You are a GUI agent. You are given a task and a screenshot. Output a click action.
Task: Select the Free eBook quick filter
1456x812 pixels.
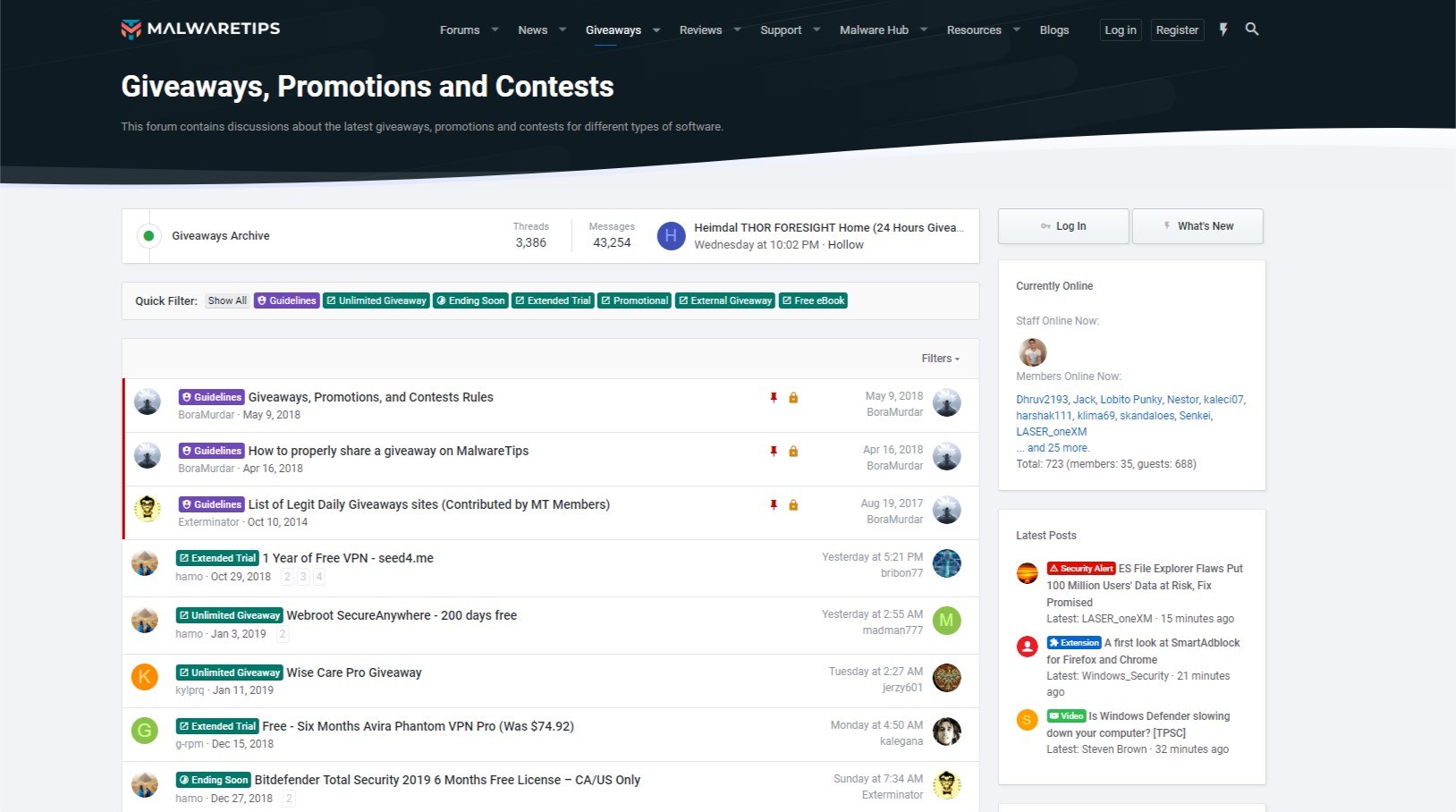click(813, 301)
